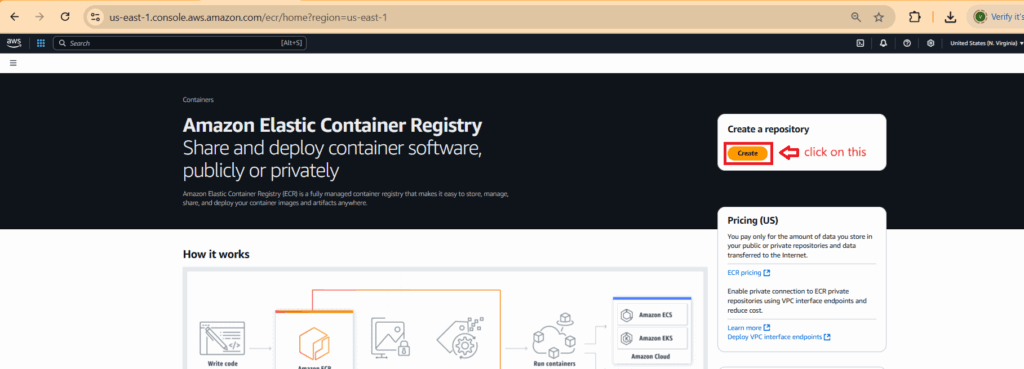This screenshot has height=369, width=1024.
Task: Open Deploy VPC interface endpoints link
Action: pyautogui.click(x=778, y=336)
